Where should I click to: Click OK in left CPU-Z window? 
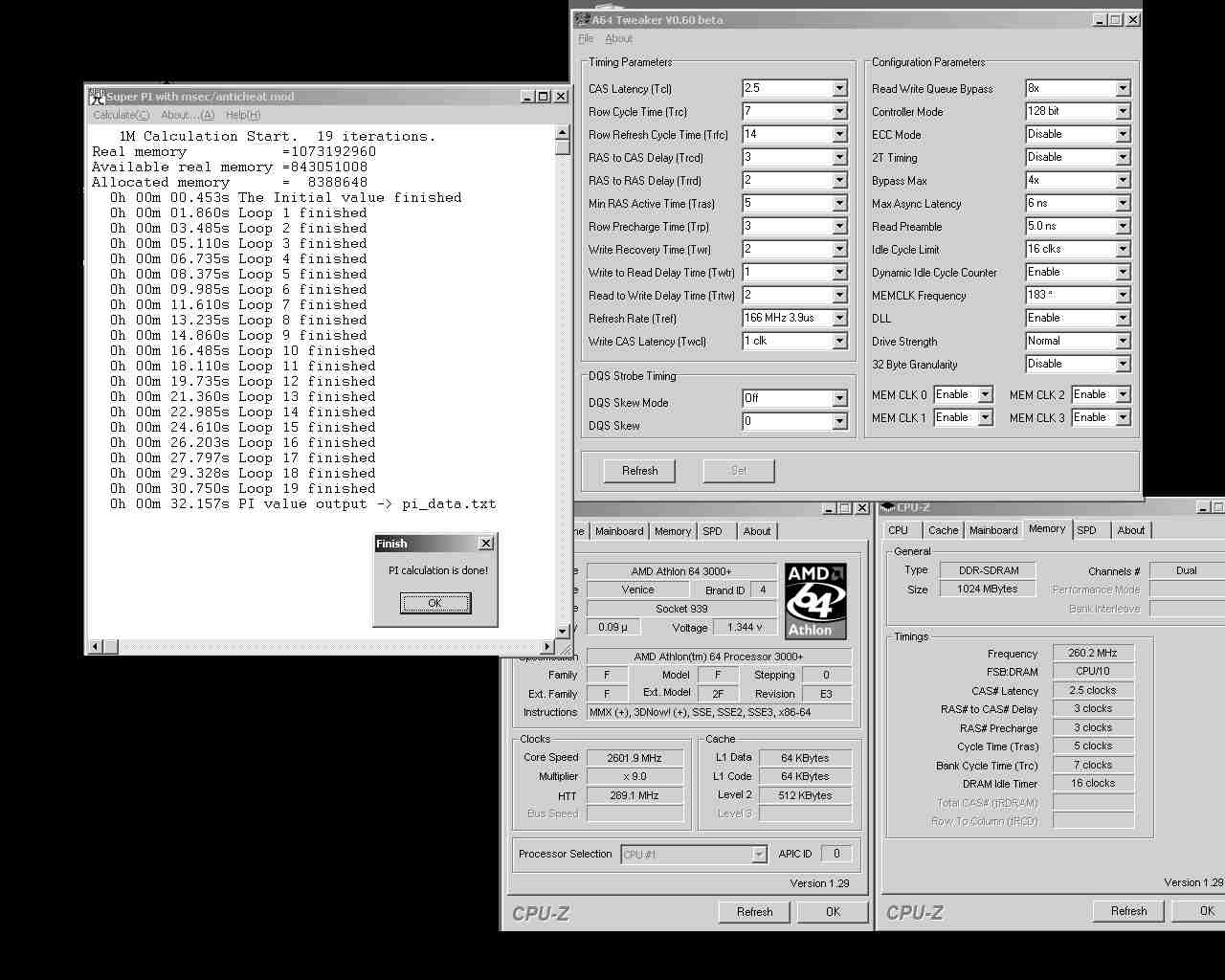pos(833,912)
